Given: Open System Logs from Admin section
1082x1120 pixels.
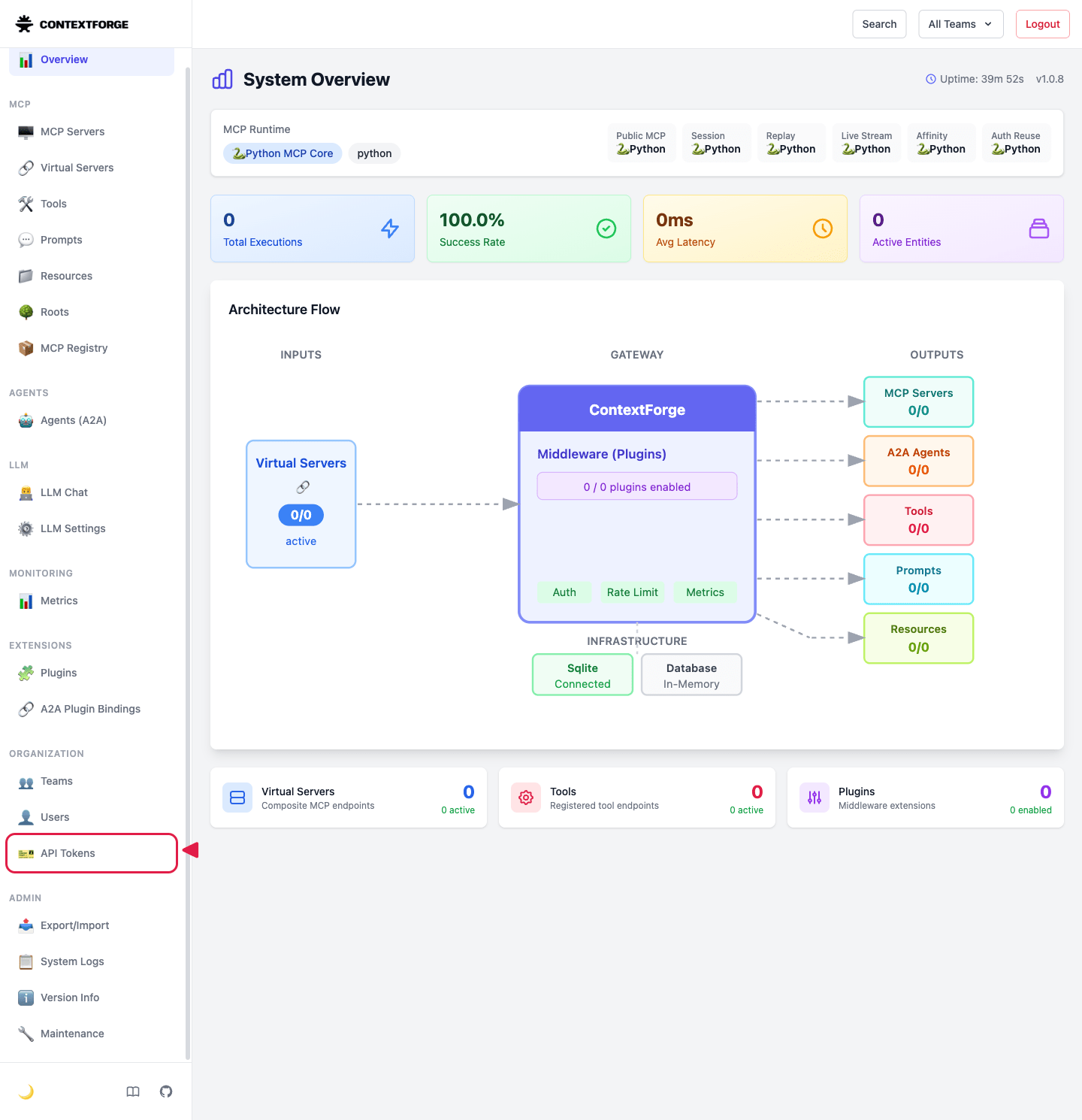Looking at the screenshot, I should click(92, 961).
